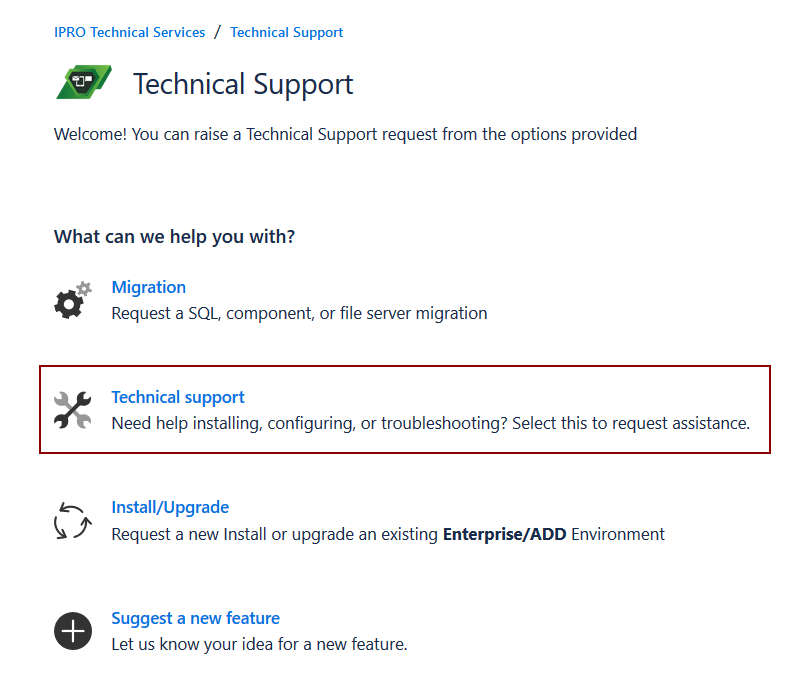806x693 pixels.
Task: Click the Technical Support breadcrumb link
Action: point(286,32)
